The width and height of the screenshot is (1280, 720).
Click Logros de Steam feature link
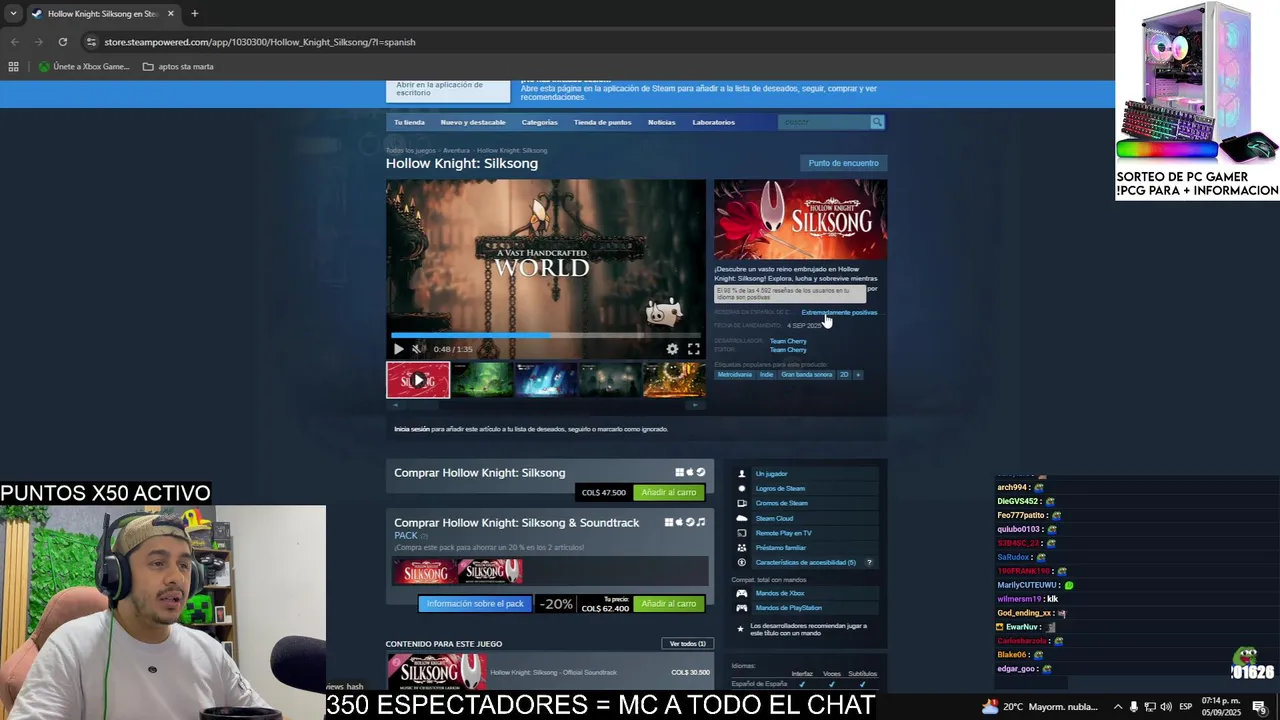(x=780, y=489)
